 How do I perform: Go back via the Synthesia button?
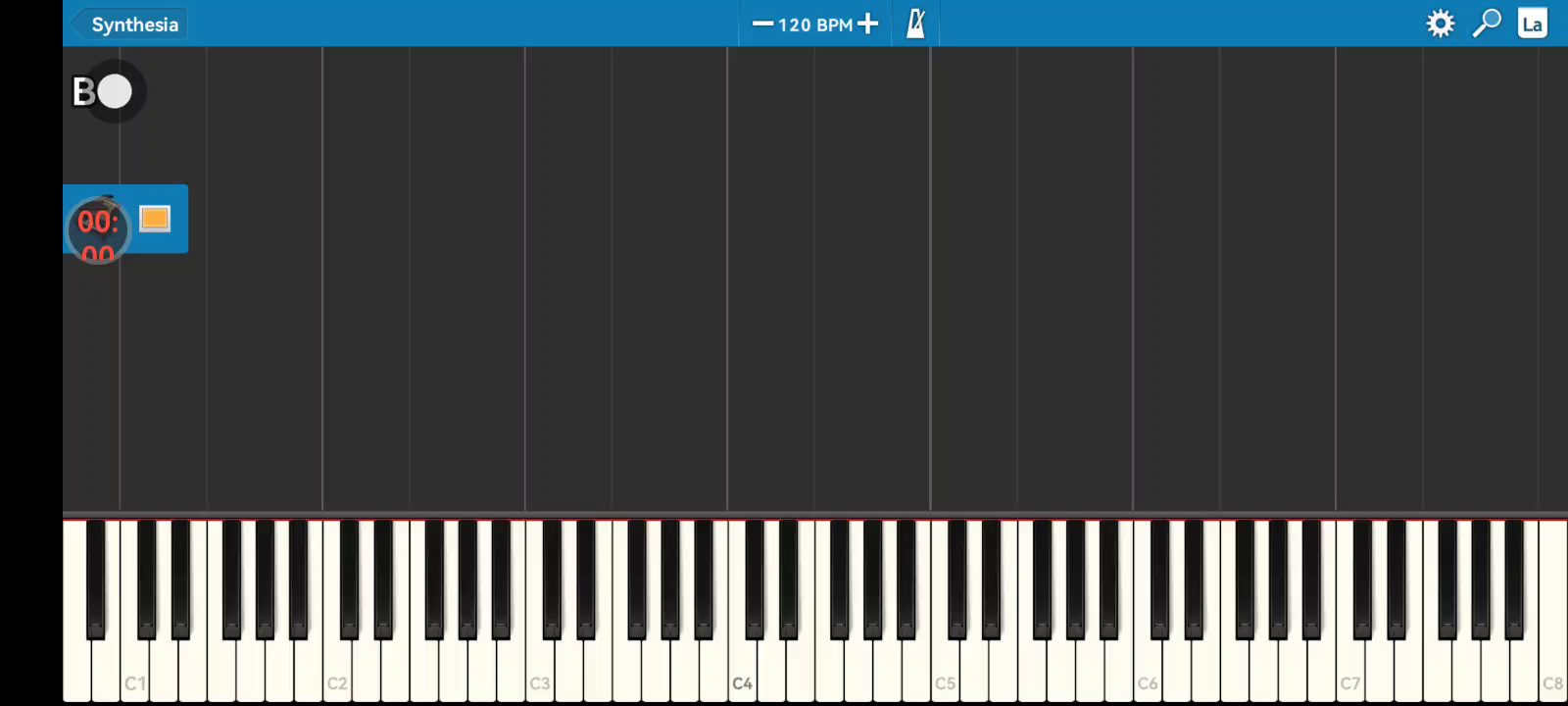point(128,24)
